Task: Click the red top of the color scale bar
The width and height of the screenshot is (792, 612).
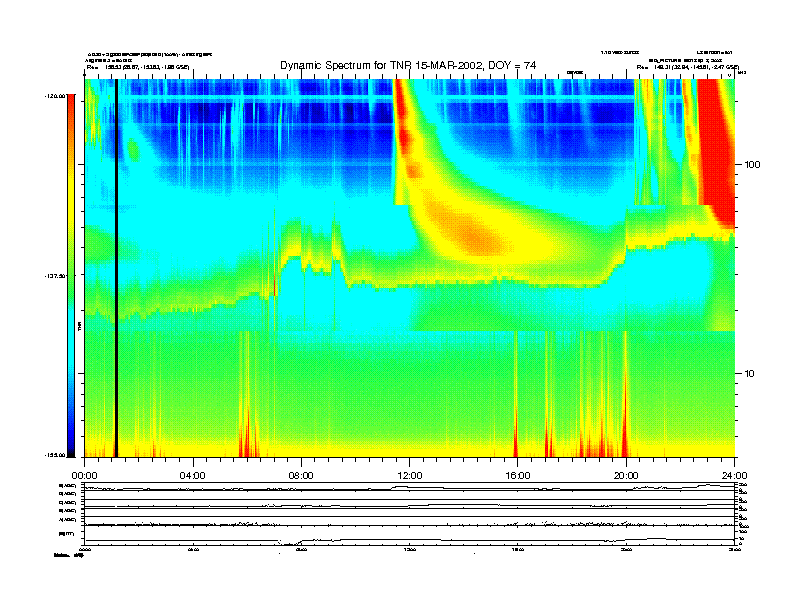Action: tap(71, 104)
